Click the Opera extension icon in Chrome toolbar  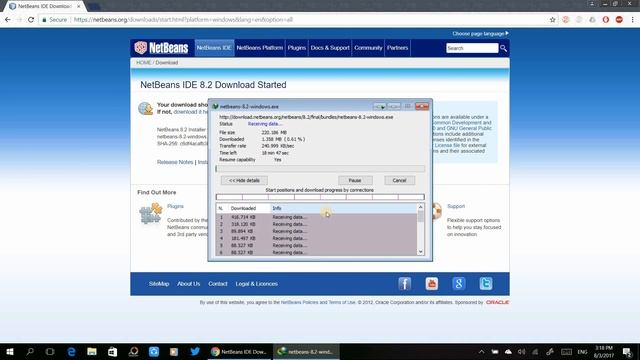(x=606, y=20)
